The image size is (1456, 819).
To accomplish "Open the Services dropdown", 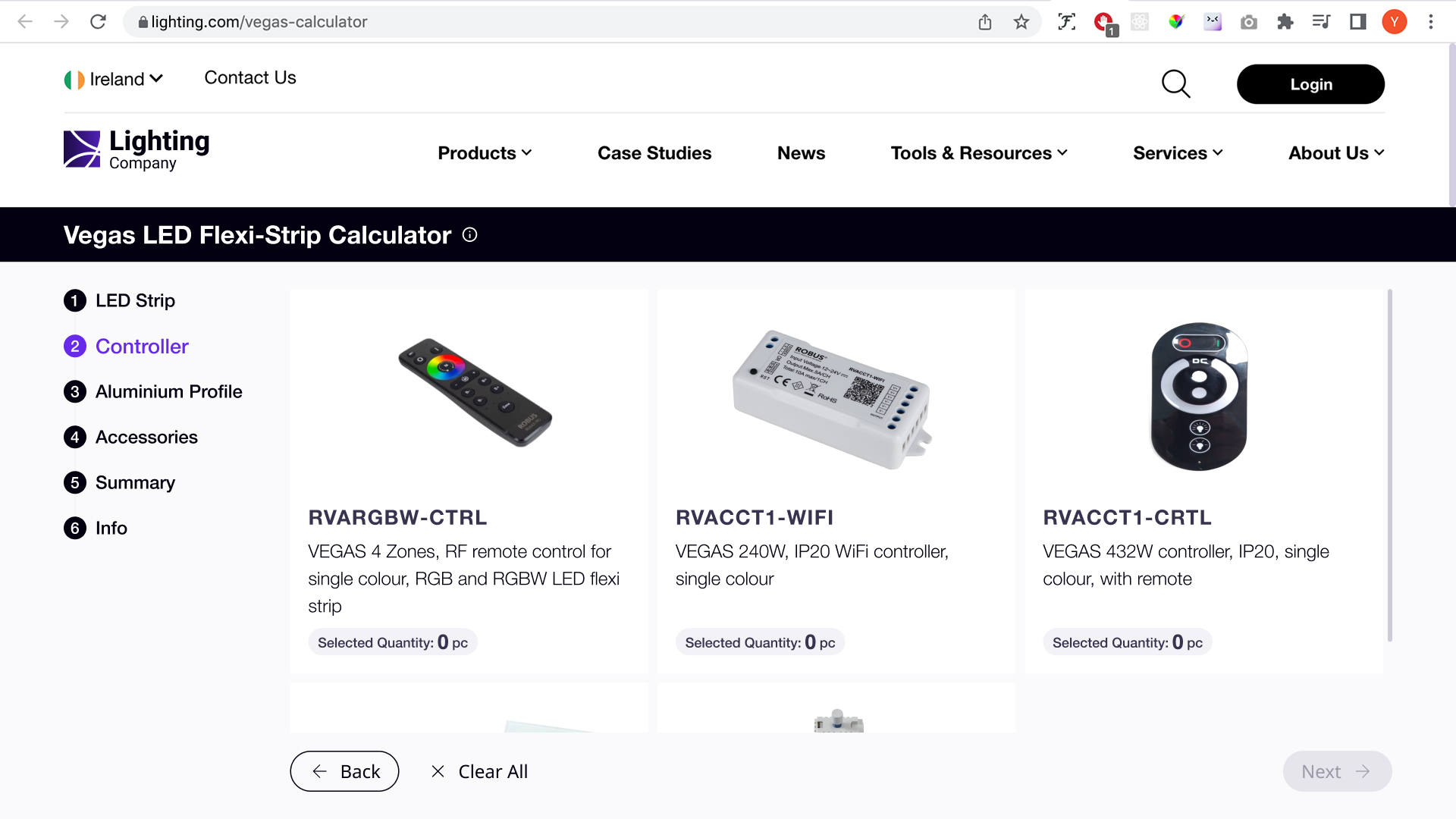I will point(1177,153).
